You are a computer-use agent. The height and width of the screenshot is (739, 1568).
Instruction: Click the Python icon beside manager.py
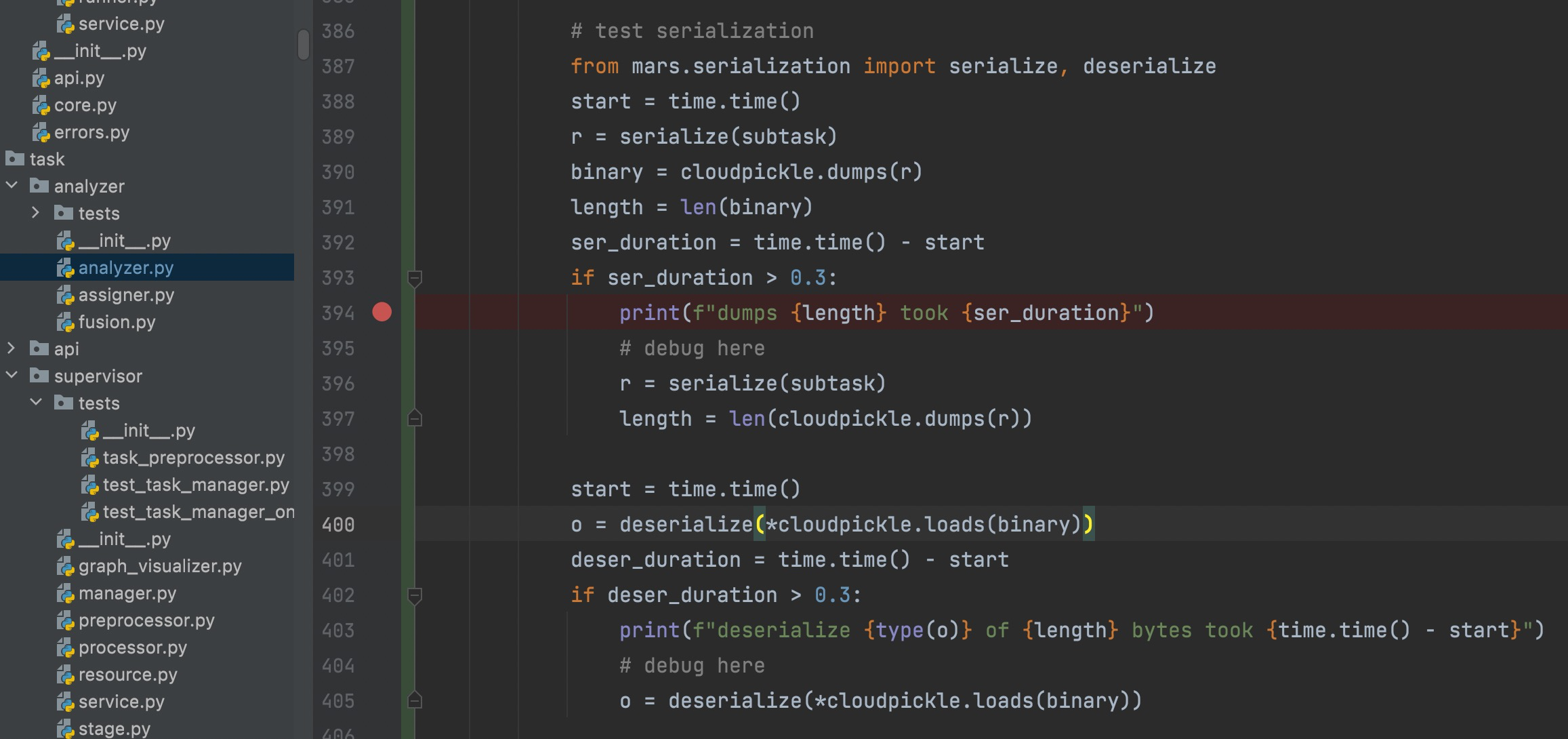tap(66, 594)
